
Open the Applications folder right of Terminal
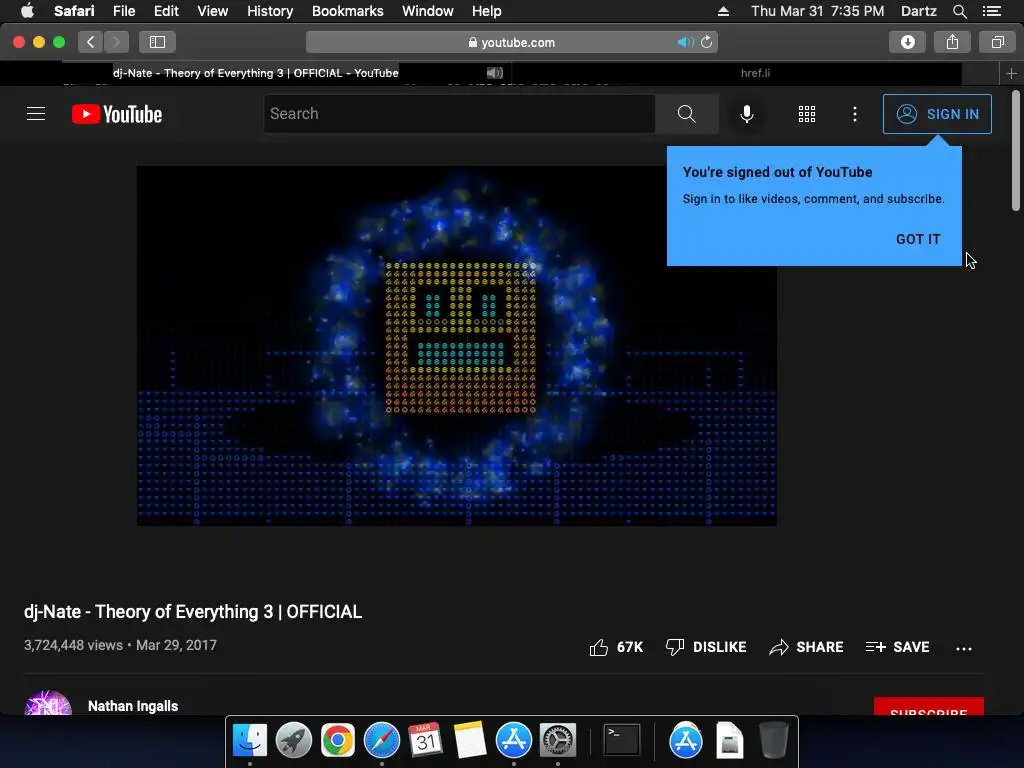(x=686, y=740)
